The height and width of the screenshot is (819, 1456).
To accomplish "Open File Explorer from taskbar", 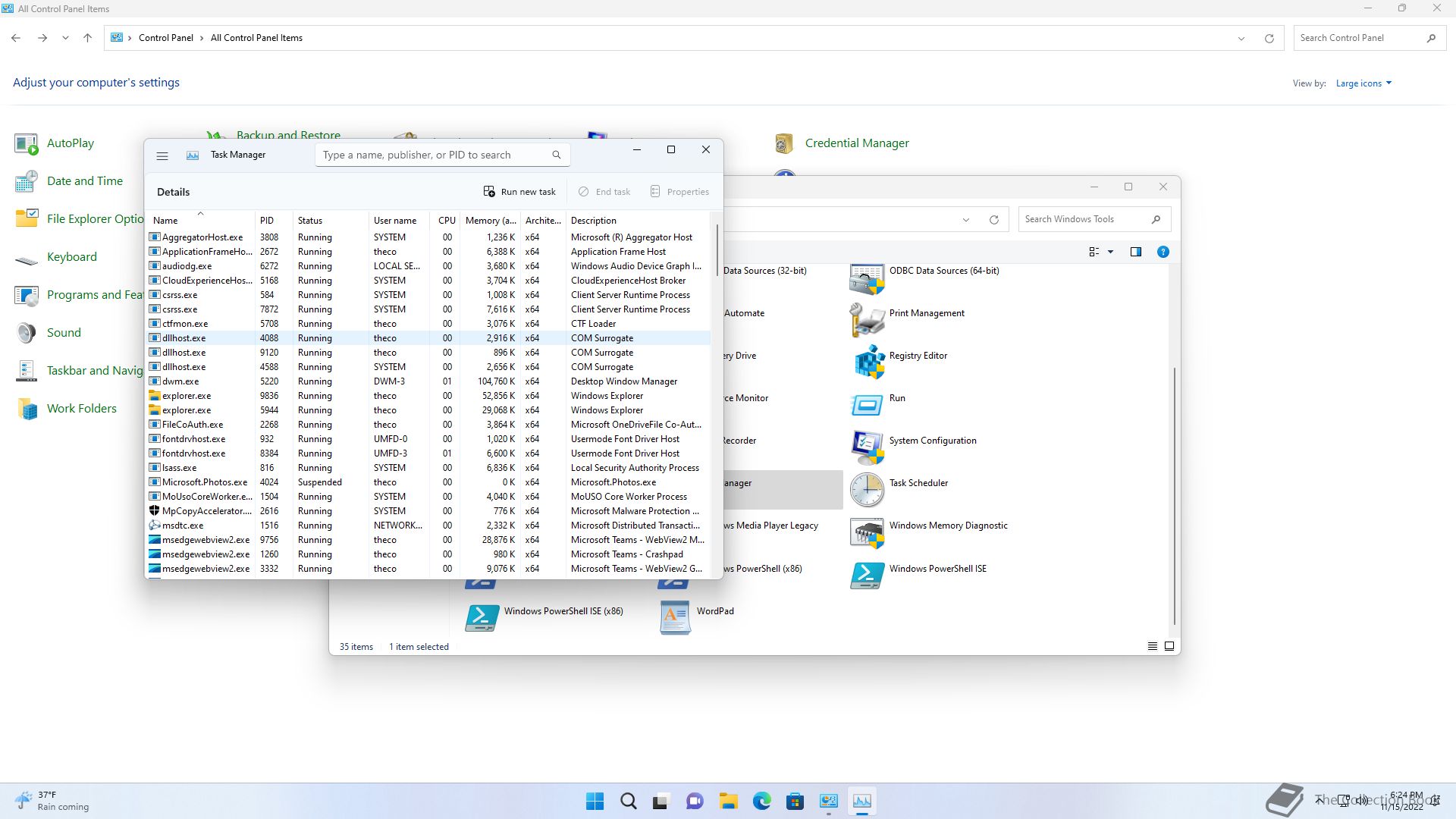I will (x=729, y=801).
